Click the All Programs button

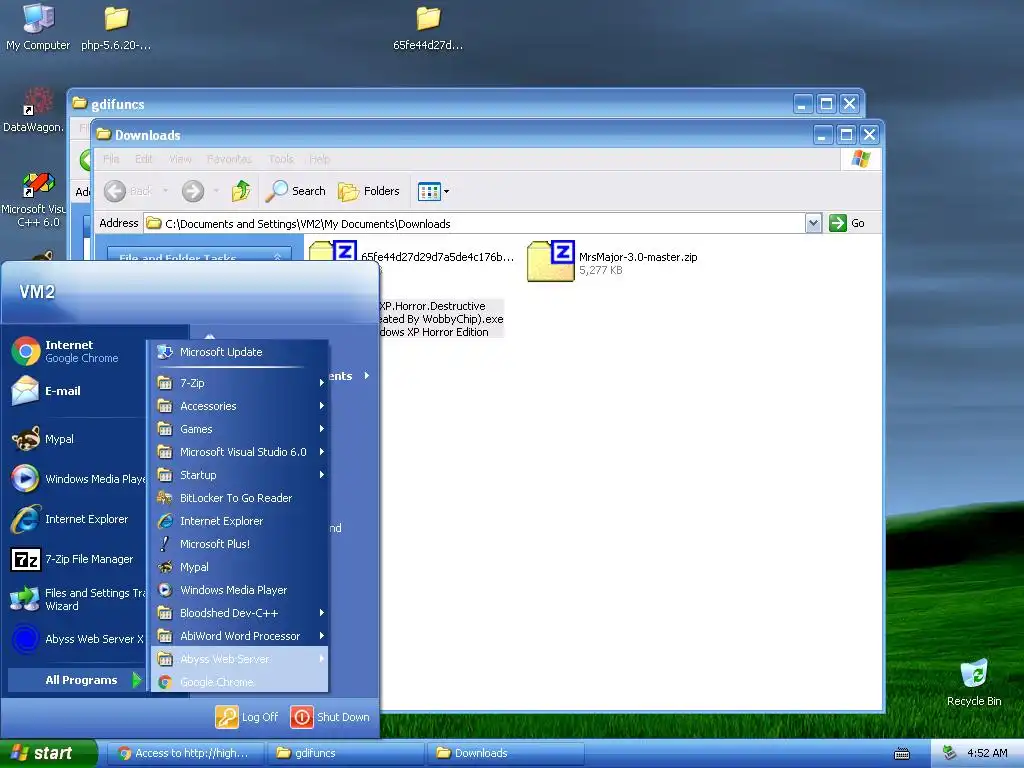click(77, 680)
